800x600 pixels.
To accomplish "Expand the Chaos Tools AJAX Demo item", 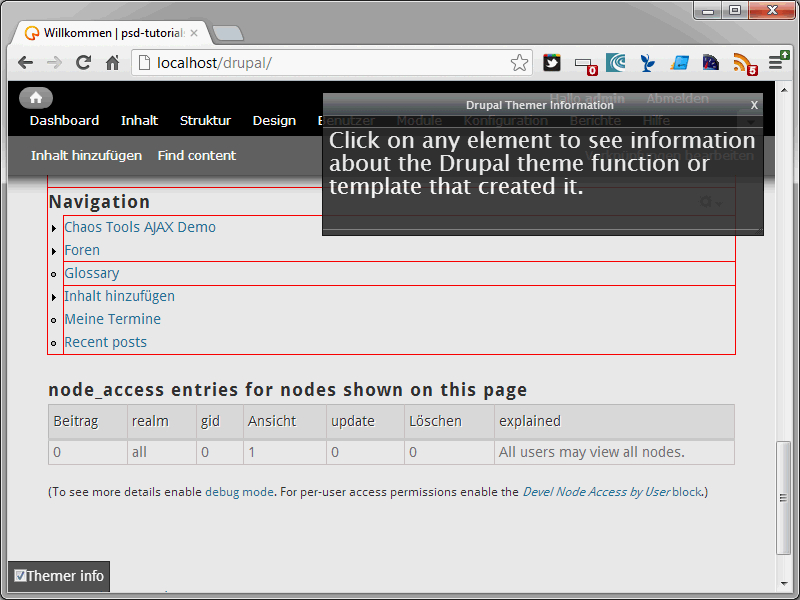I will [54, 228].
